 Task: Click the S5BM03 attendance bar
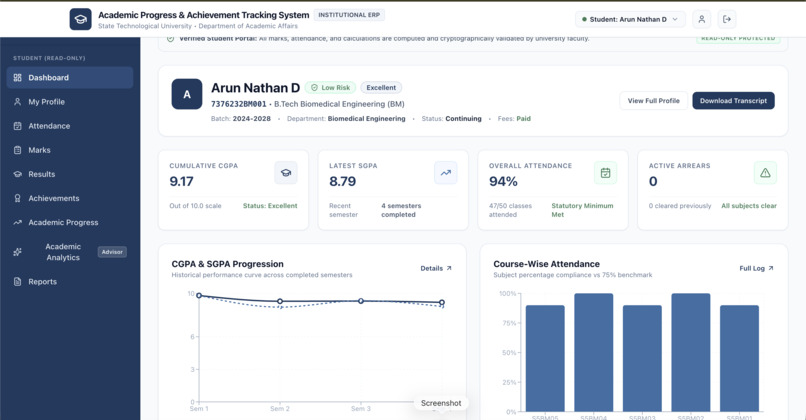642,358
